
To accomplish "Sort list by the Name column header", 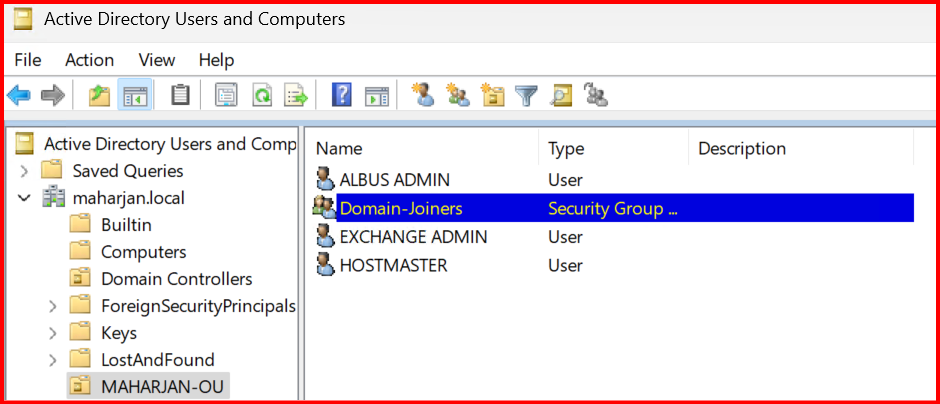I will coord(339,149).
